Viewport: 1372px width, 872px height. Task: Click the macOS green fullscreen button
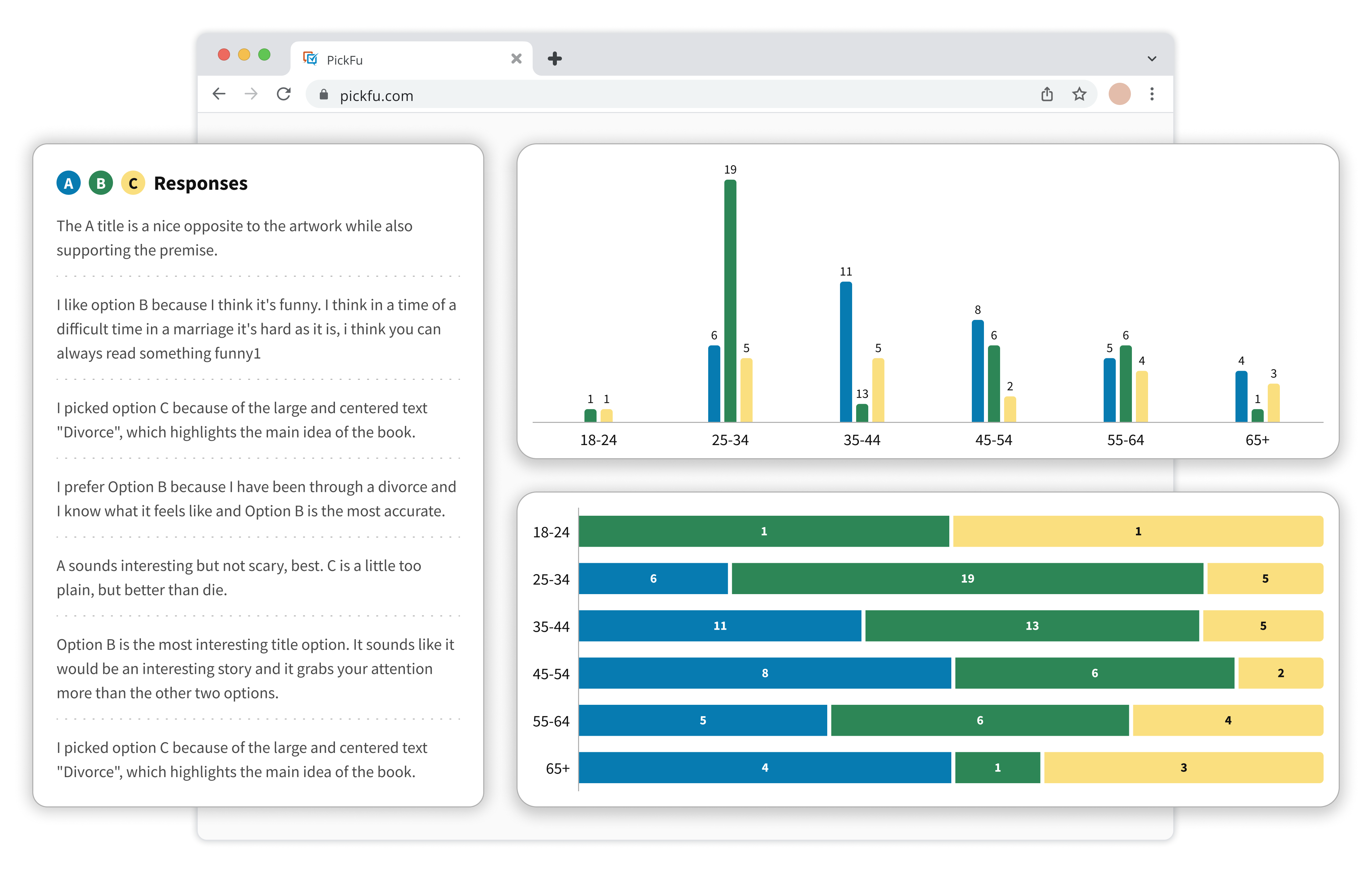[264, 55]
